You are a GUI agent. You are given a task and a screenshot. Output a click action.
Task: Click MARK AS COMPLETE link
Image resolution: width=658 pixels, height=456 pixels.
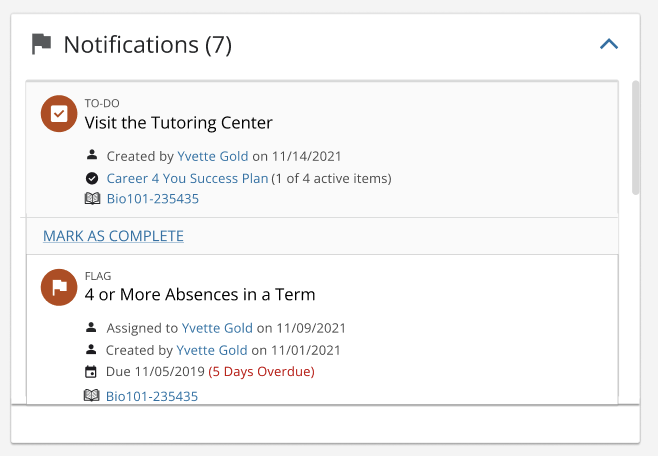[113, 236]
